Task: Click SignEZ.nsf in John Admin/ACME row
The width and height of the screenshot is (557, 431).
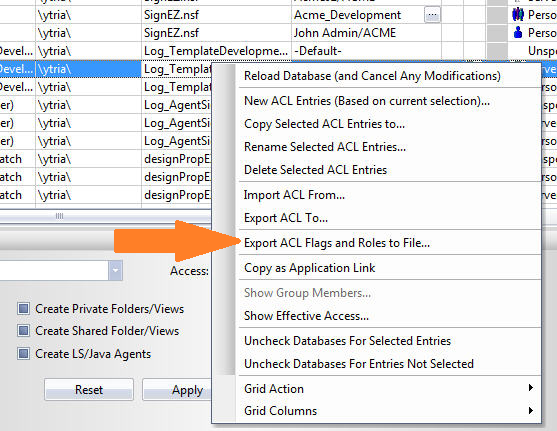Action: pyautogui.click(x=216, y=33)
